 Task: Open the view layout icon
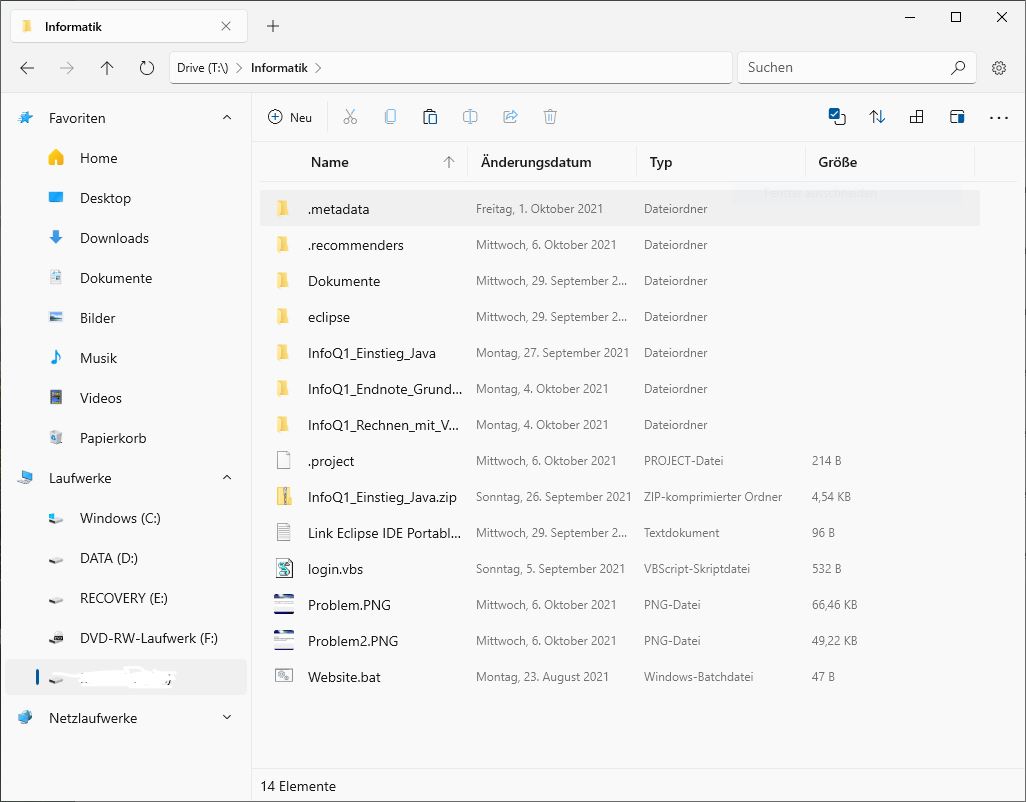(917, 117)
